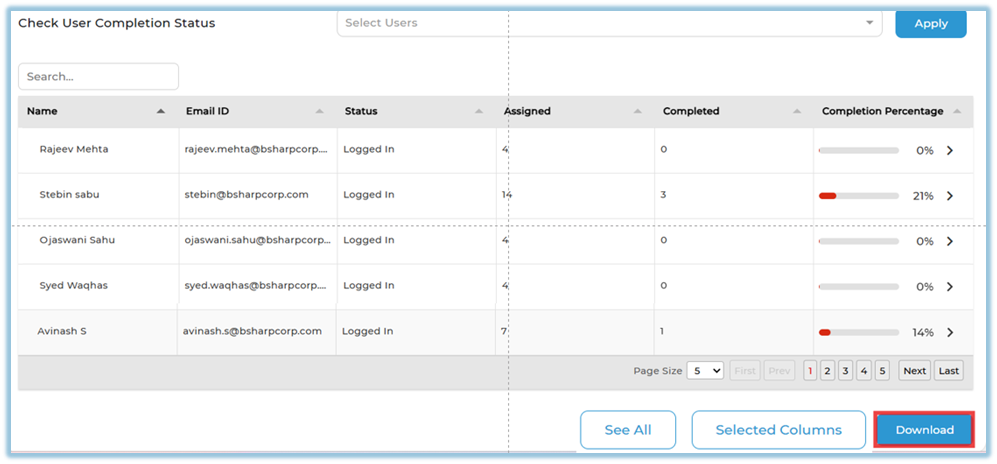Sort by Status column arrow
Image resolution: width=997 pixels, height=464 pixels.
click(x=479, y=112)
